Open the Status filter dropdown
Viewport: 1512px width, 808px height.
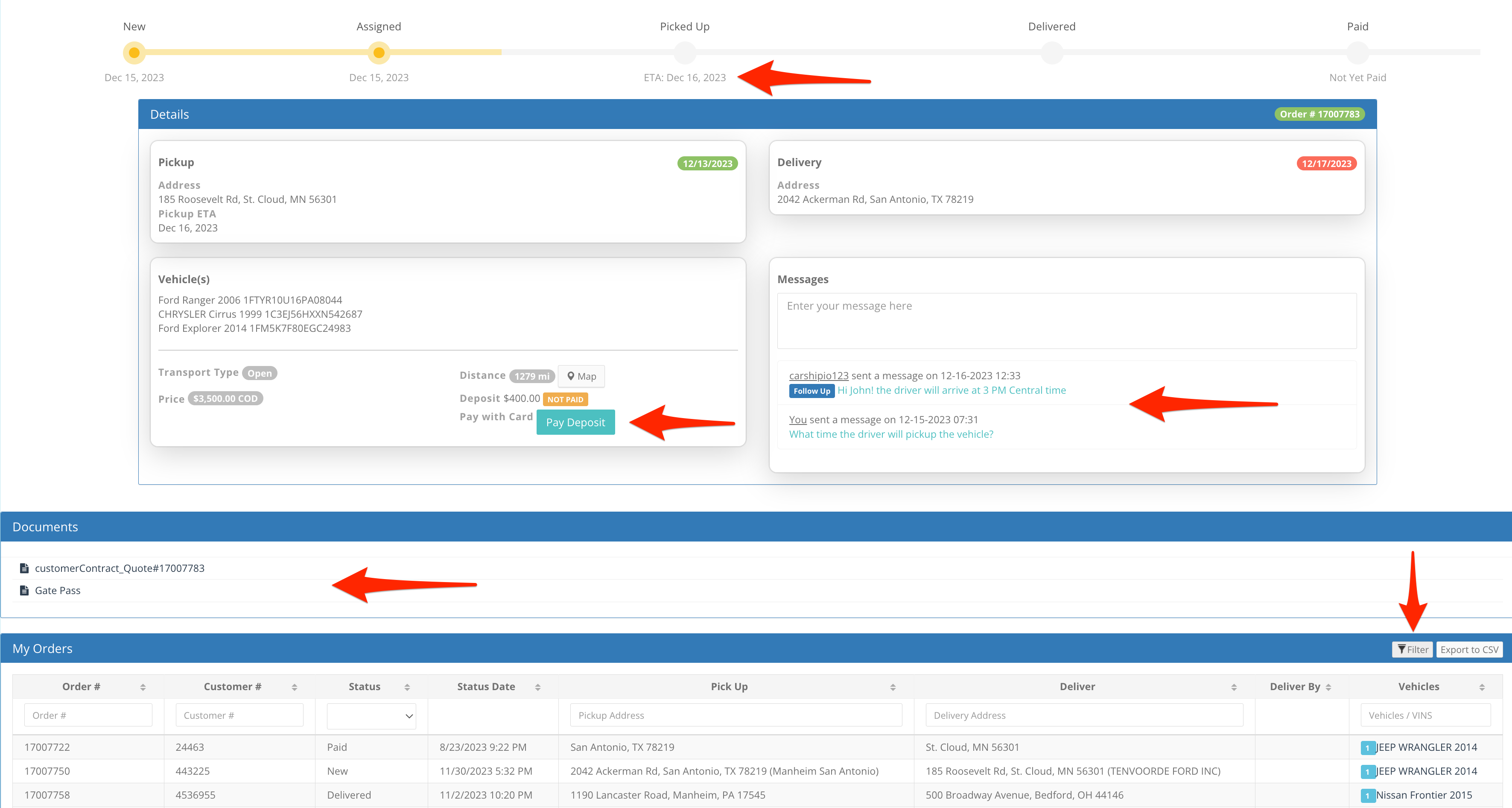[371, 715]
